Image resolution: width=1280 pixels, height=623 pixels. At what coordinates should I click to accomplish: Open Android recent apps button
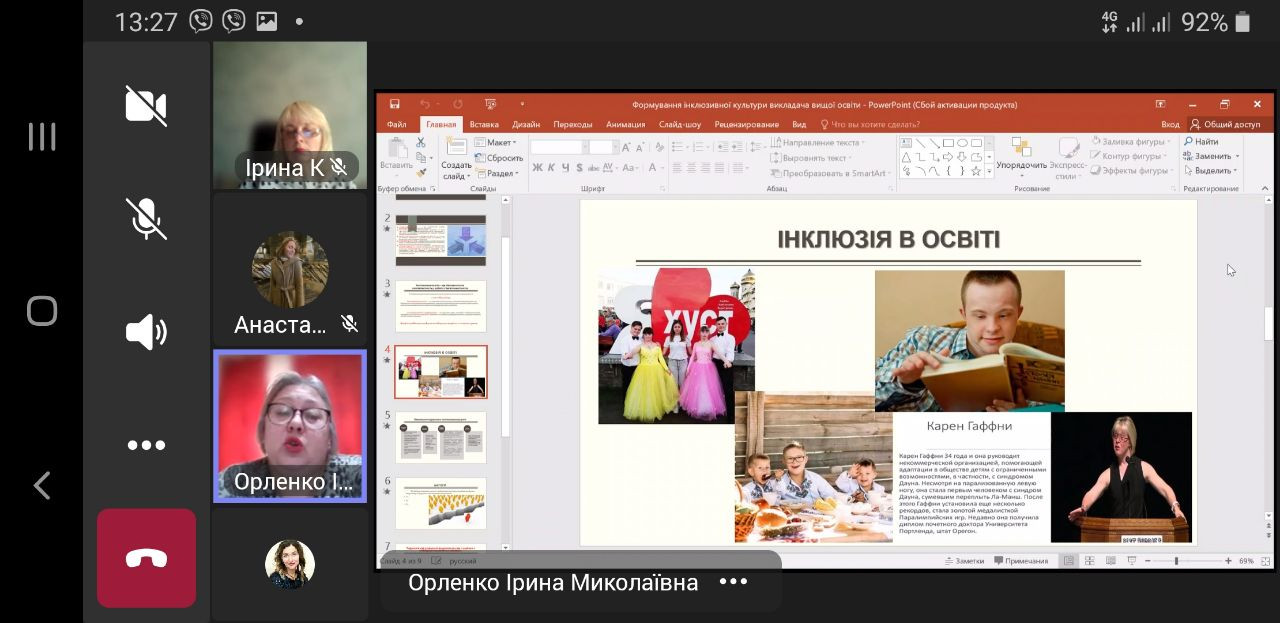[x=42, y=137]
